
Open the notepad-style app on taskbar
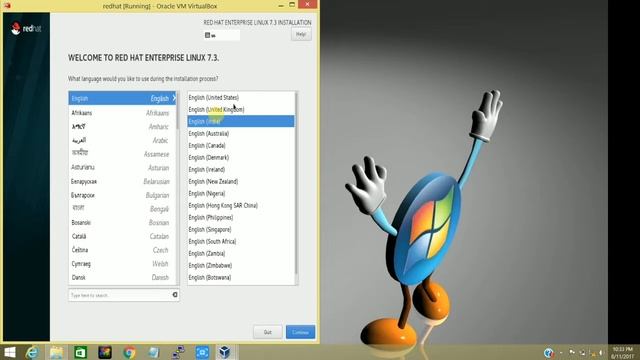click(154, 352)
